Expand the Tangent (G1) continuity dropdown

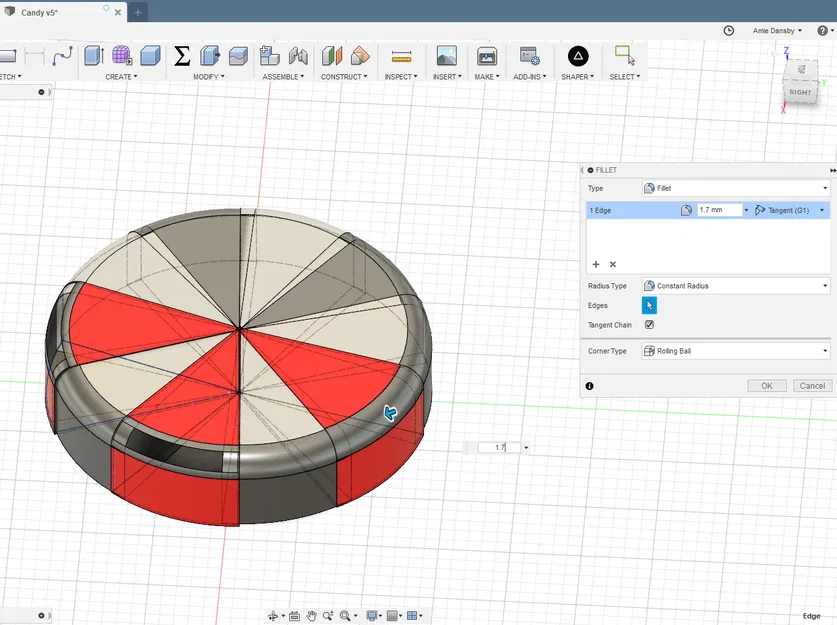point(822,210)
